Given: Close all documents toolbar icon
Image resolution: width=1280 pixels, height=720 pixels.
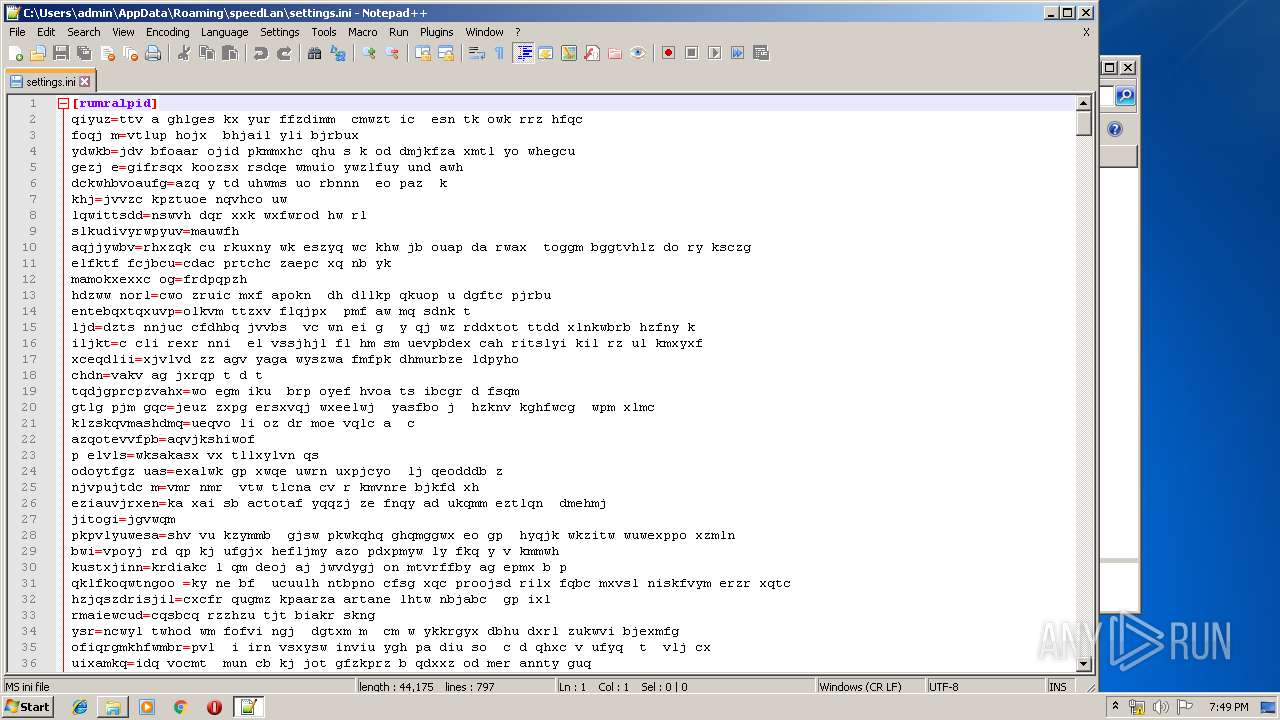Looking at the screenshot, I should pyautogui.click(x=130, y=53).
